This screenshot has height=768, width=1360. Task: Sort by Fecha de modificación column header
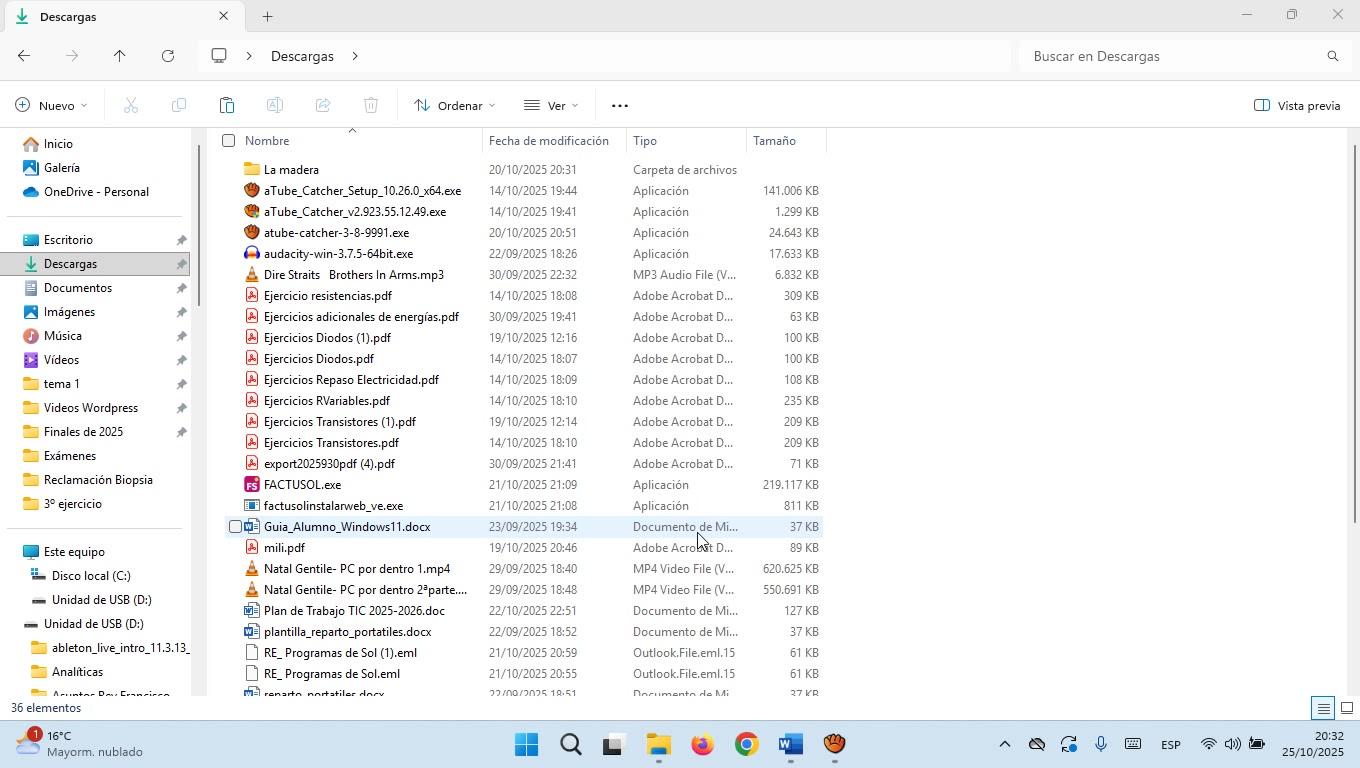[x=548, y=141]
